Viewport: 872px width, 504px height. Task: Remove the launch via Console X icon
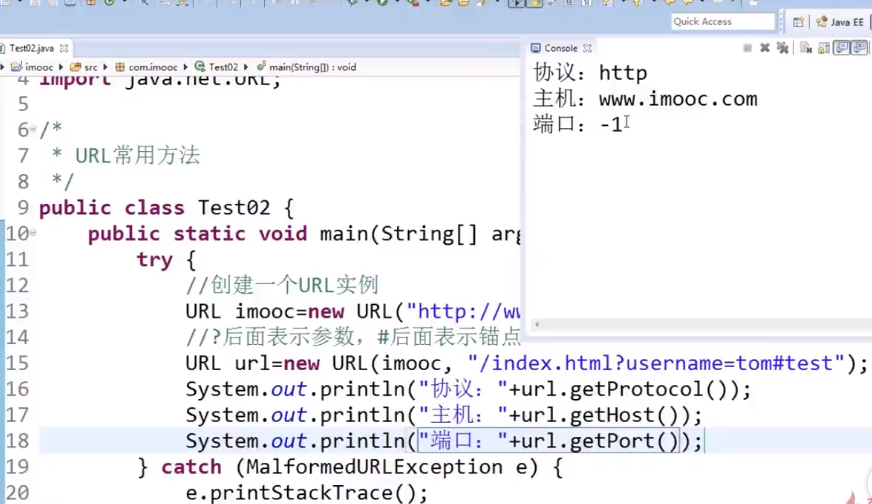765,48
